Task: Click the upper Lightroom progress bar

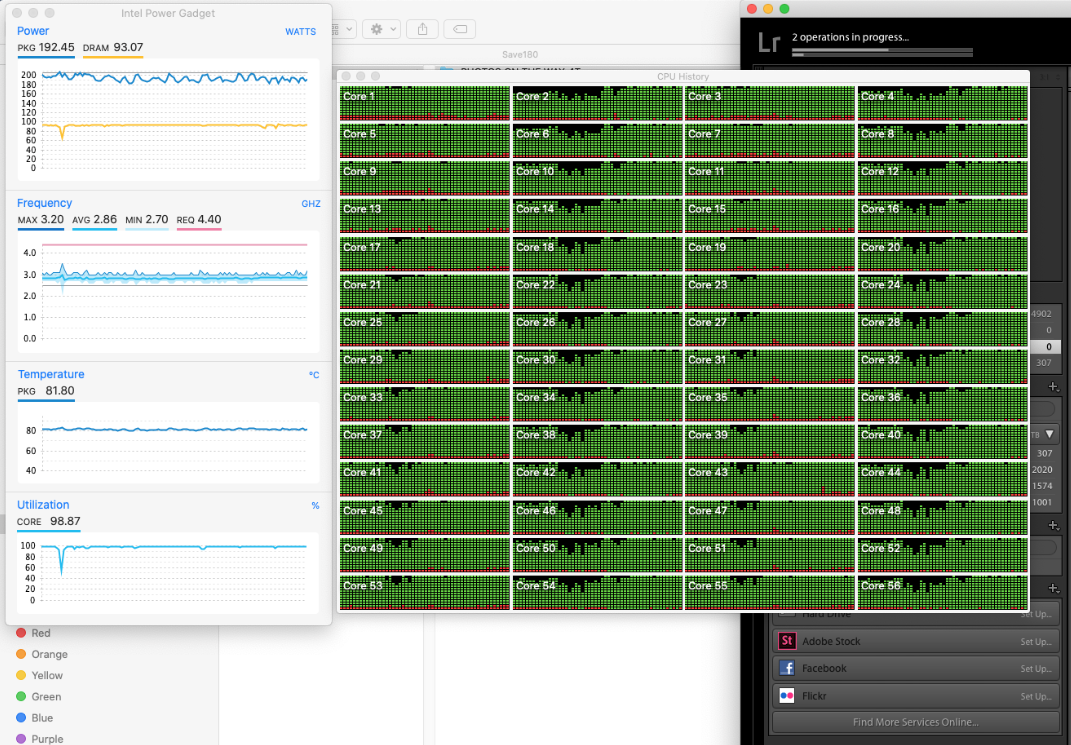Action: click(x=882, y=49)
